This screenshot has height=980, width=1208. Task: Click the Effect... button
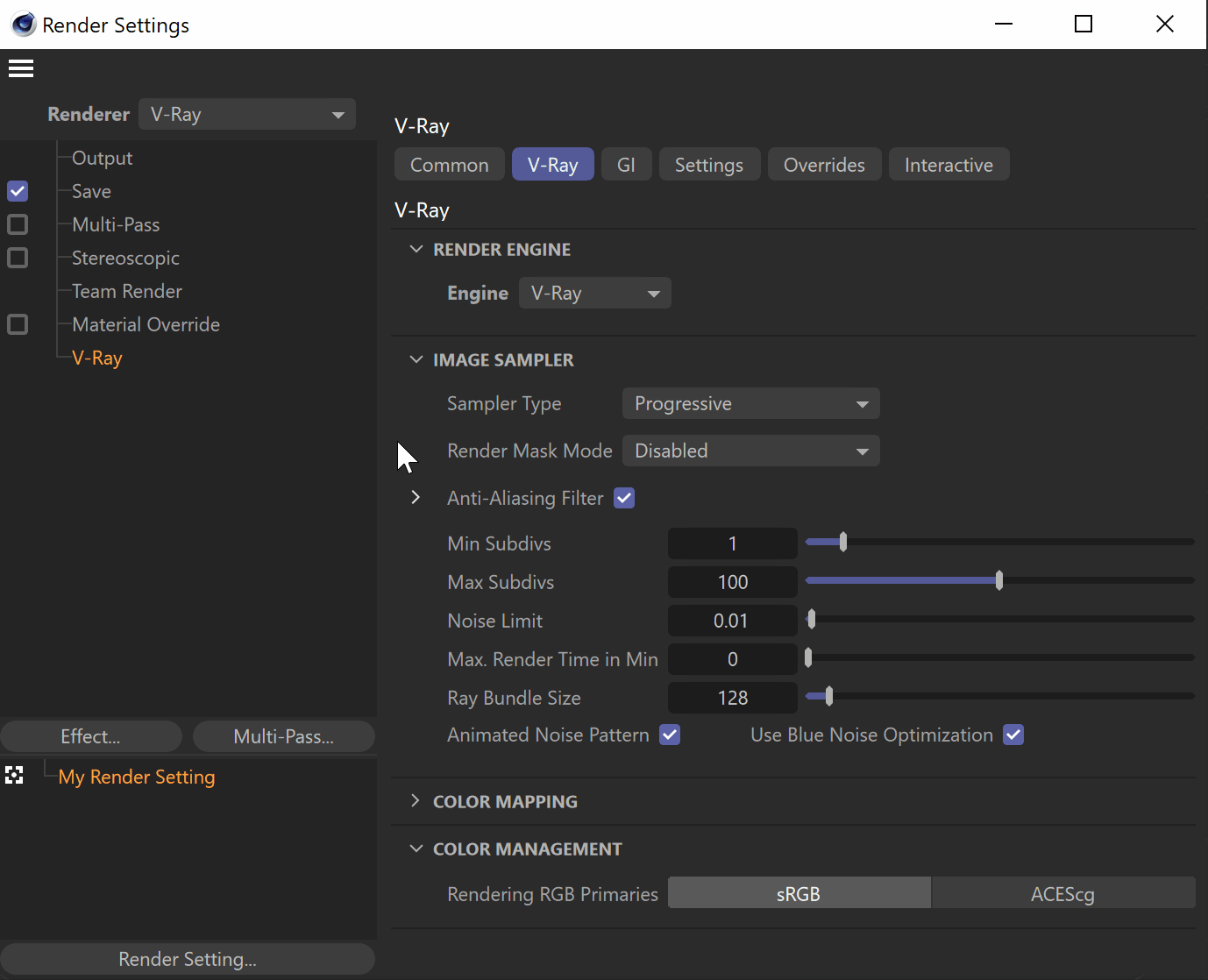click(91, 736)
